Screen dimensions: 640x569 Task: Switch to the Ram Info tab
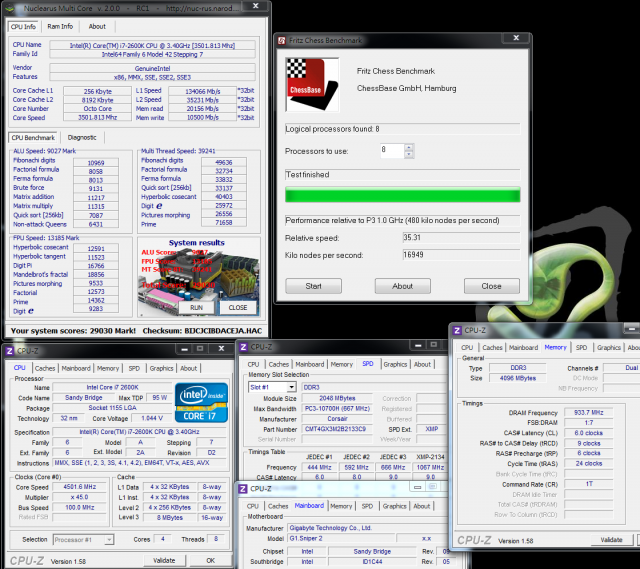click(60, 27)
